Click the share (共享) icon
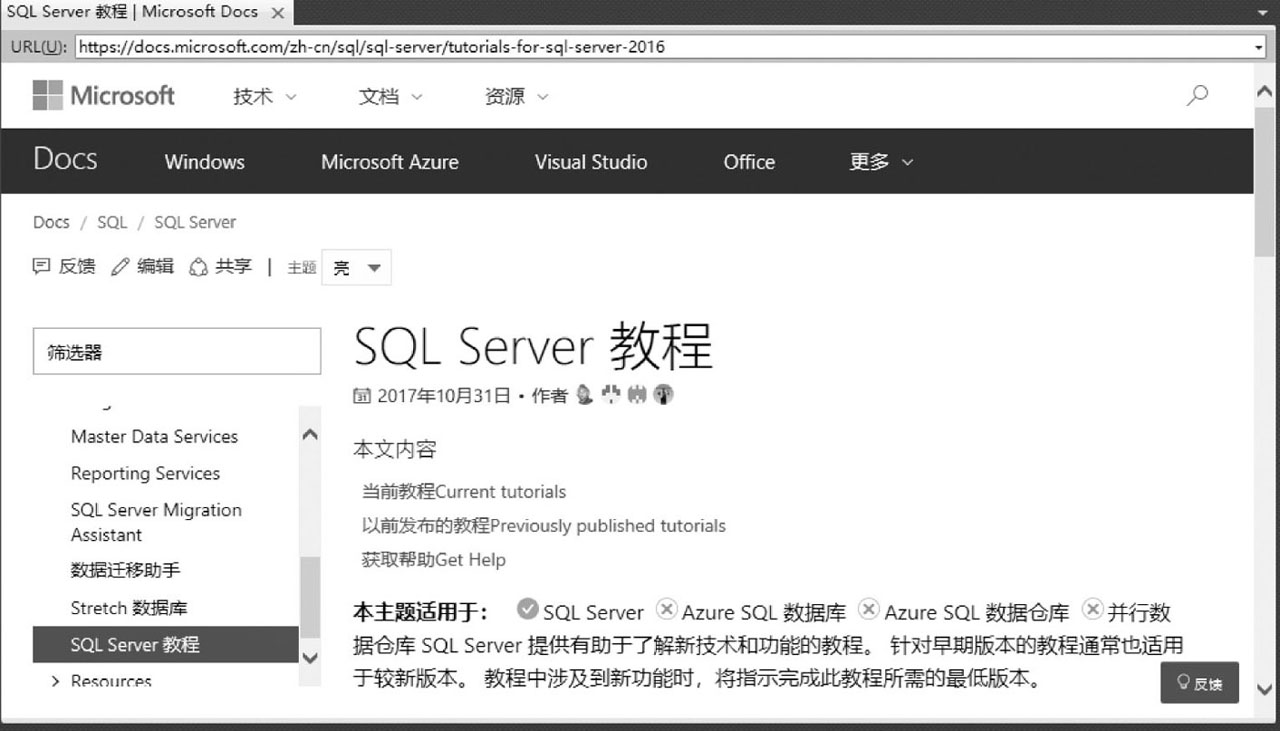The height and width of the screenshot is (731, 1280). (x=199, y=266)
